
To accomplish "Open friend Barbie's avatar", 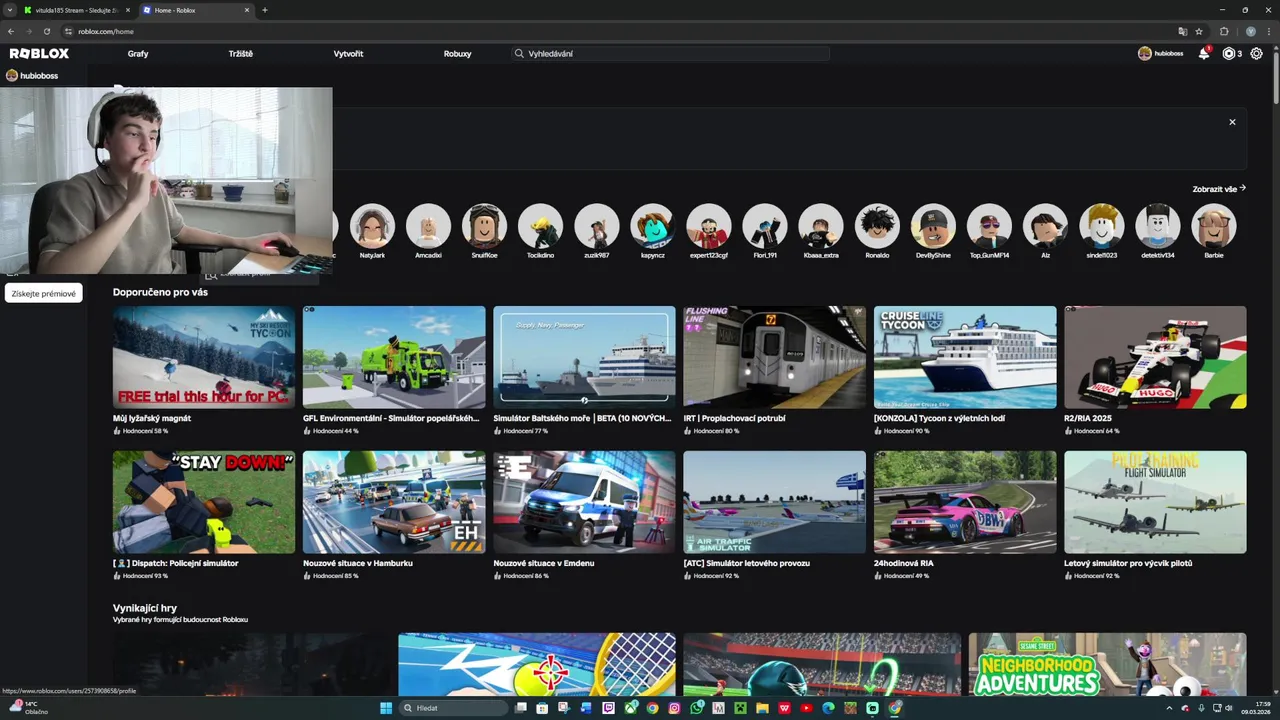I will [x=1214, y=226].
